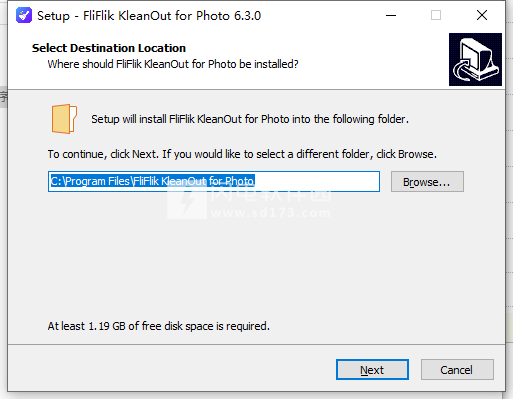Viewport: 513px width, 399px height.
Task: Abort installation via Cancel button
Action: 457,370
